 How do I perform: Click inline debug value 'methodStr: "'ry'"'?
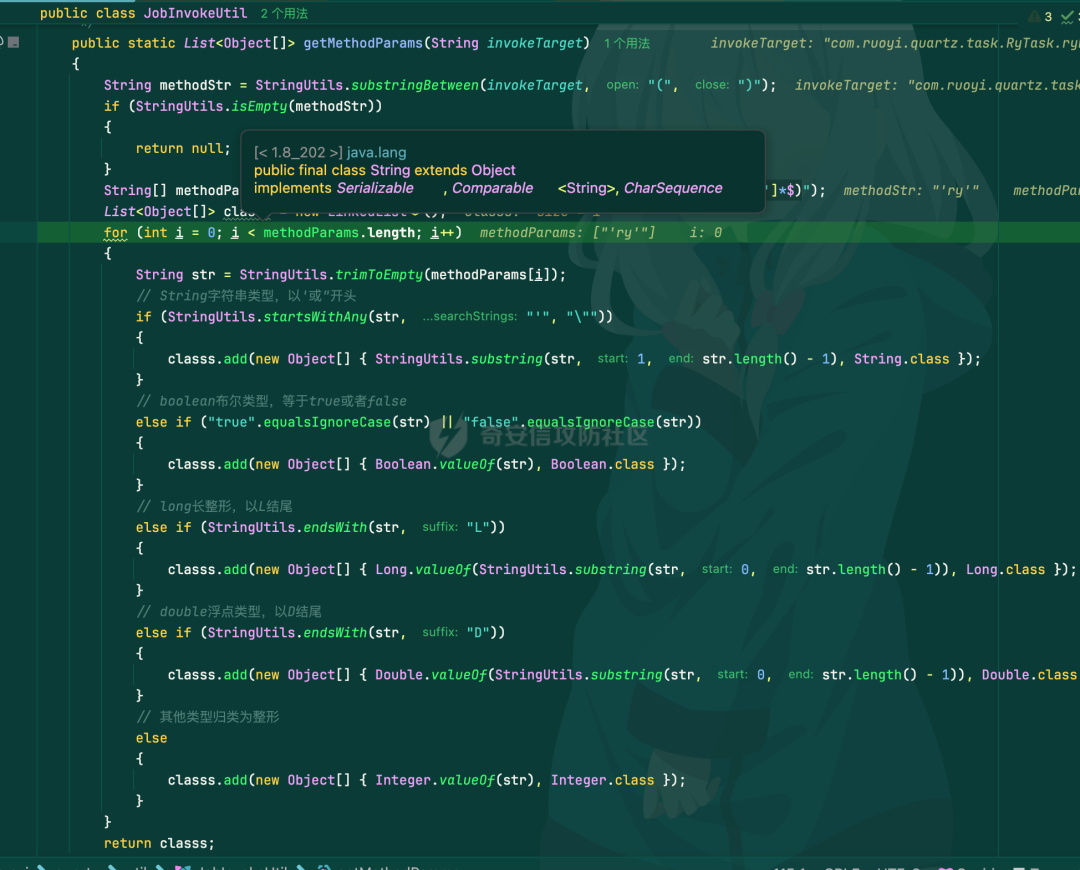(x=911, y=190)
